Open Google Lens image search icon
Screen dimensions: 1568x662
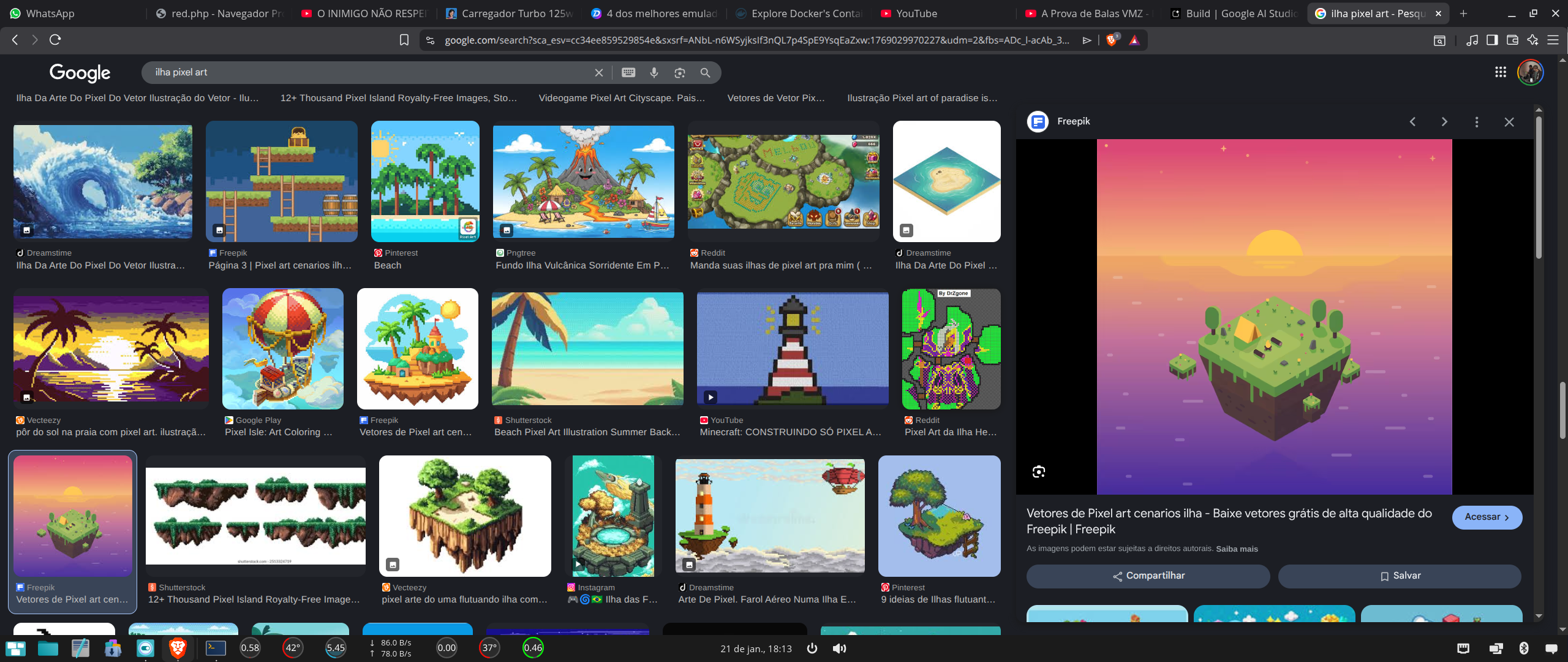click(x=680, y=73)
